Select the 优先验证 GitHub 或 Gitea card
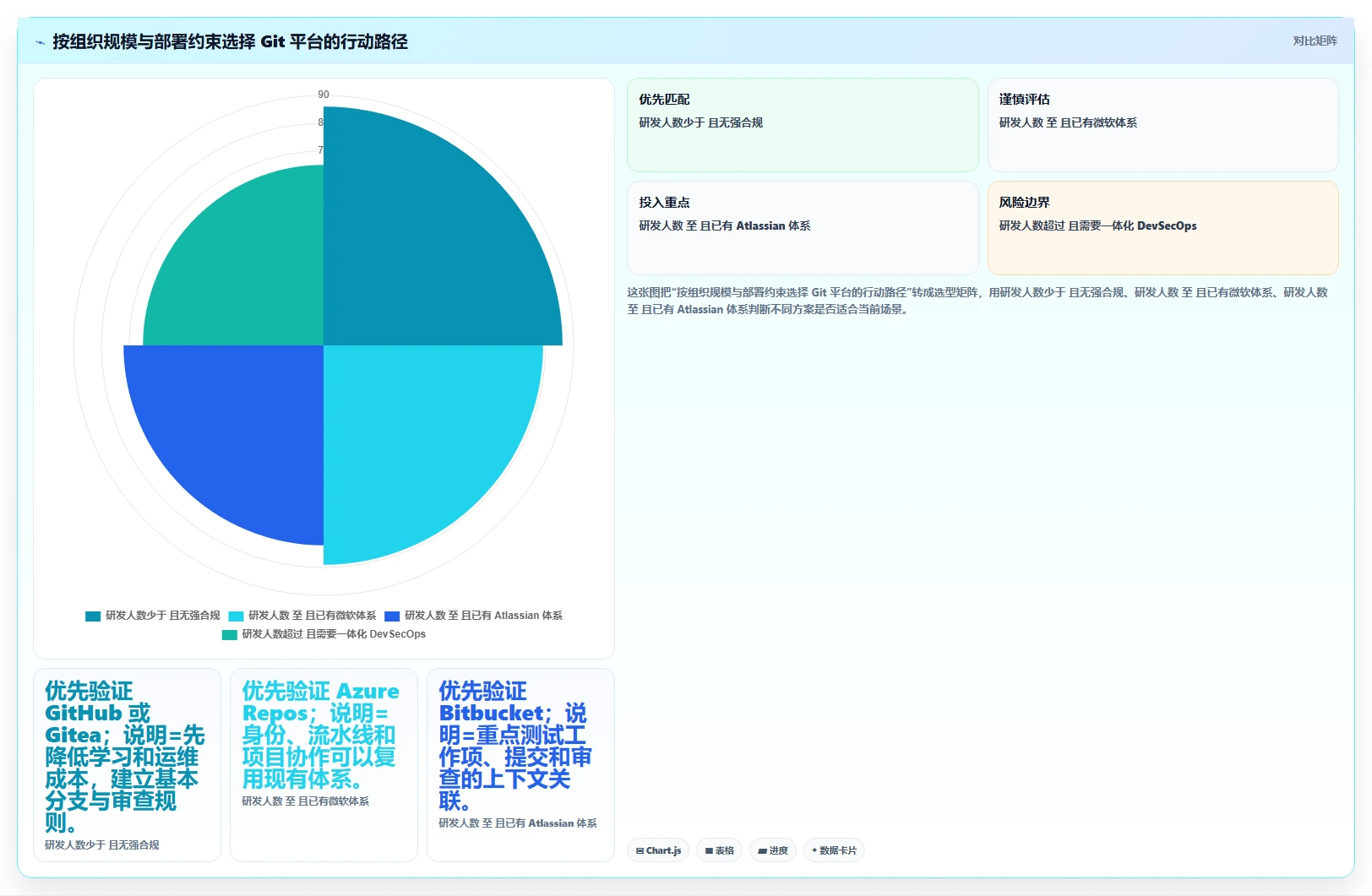Screen dimensions: 1372x896 tap(127, 765)
